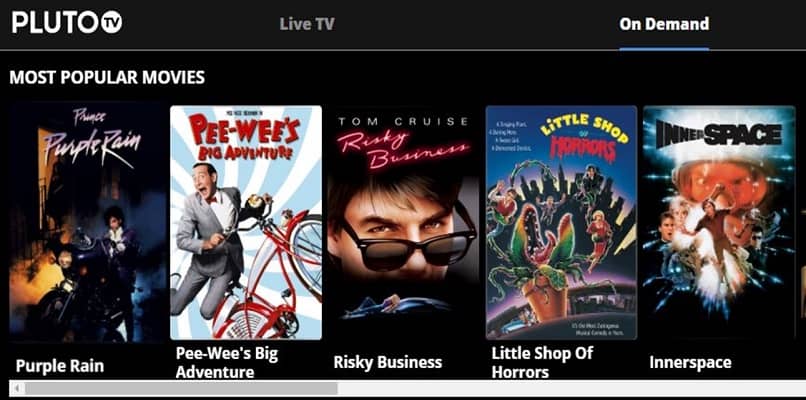806x400 pixels.
Task: Open the Innerspace movie poster
Action: point(719,223)
